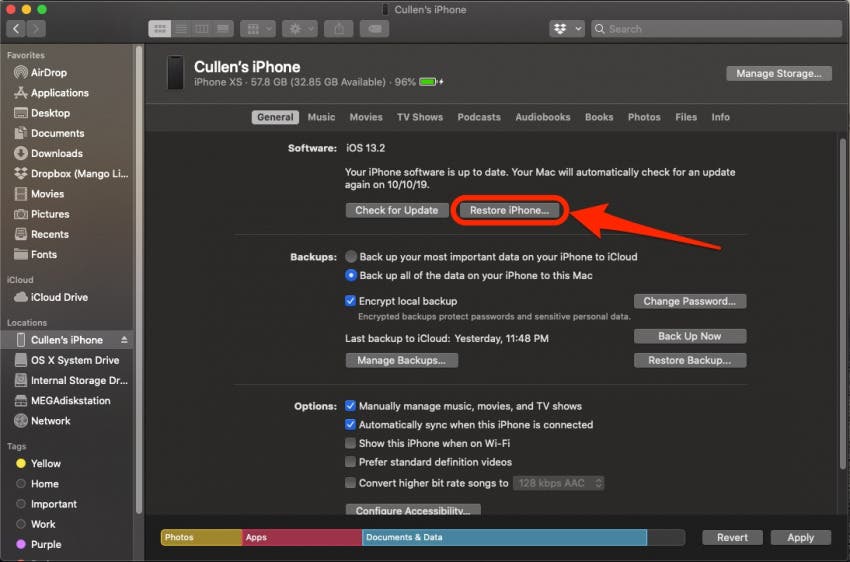Screen dimensions: 850x562
Task: Click the Share toolbar icon
Action: [x=339, y=29]
